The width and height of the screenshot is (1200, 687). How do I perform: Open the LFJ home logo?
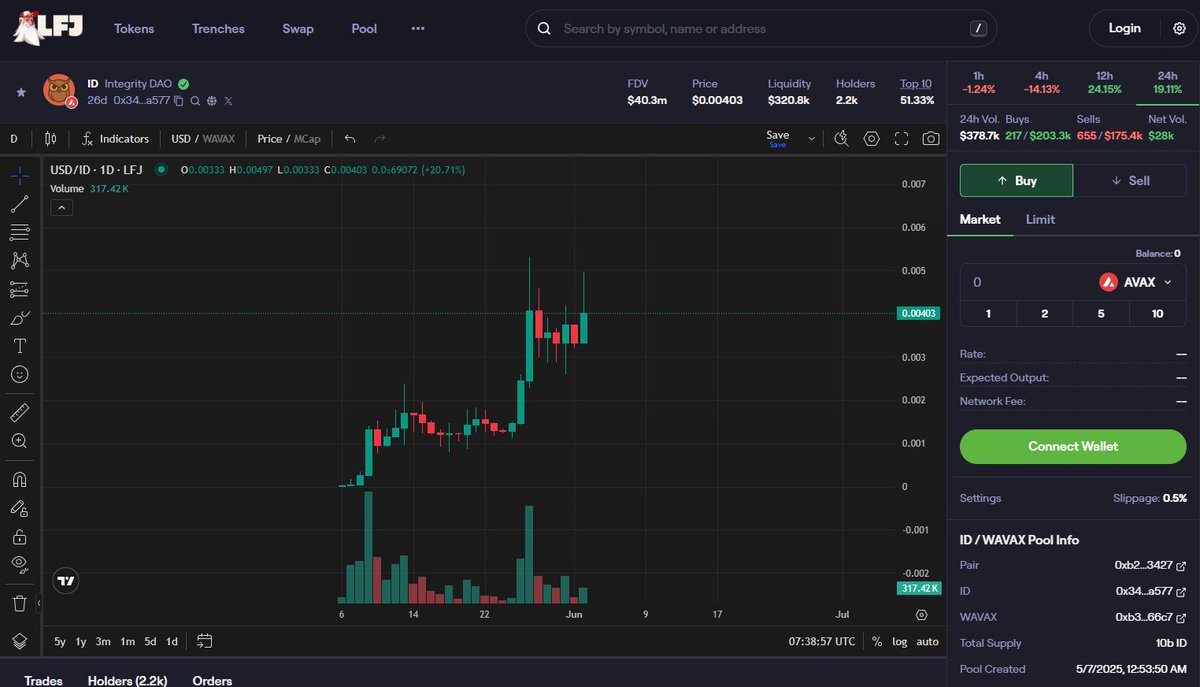pyautogui.click(x=47, y=28)
